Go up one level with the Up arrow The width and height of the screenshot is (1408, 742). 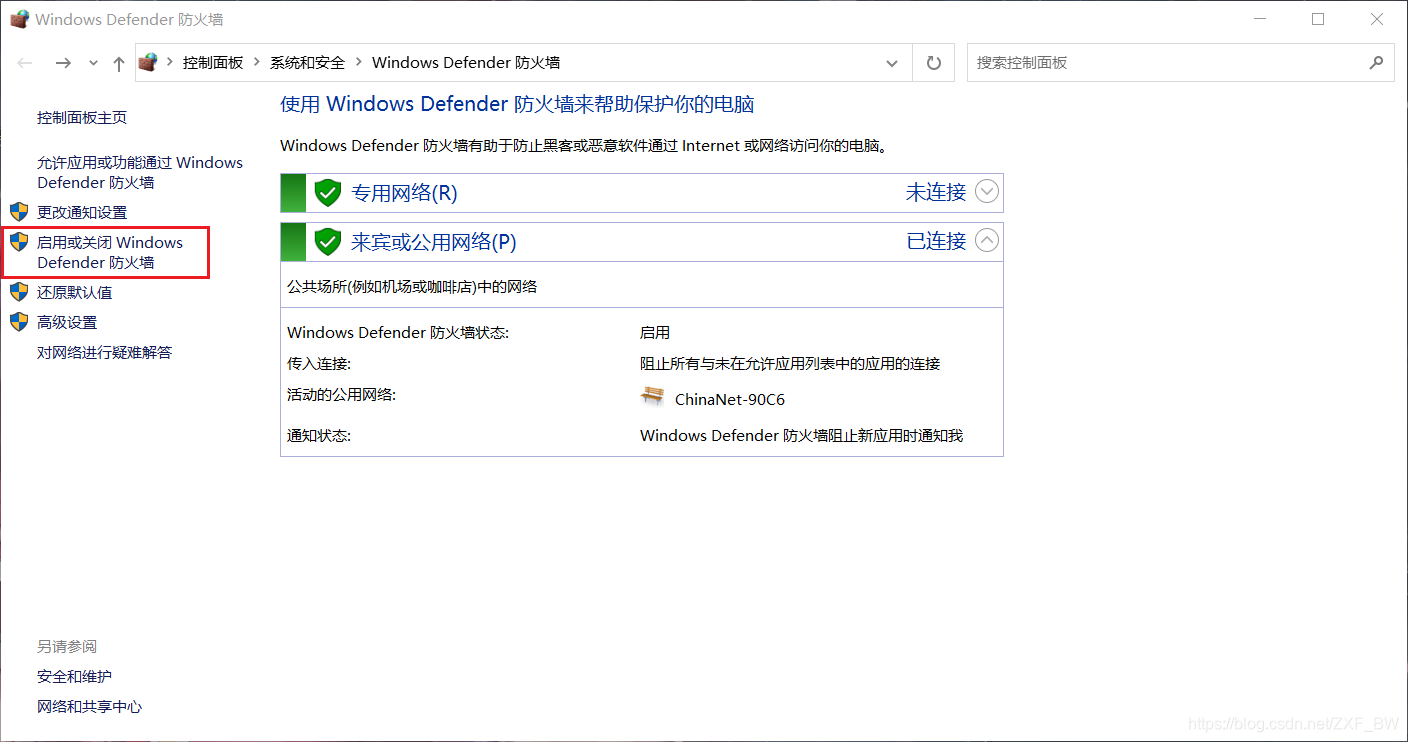coord(119,63)
